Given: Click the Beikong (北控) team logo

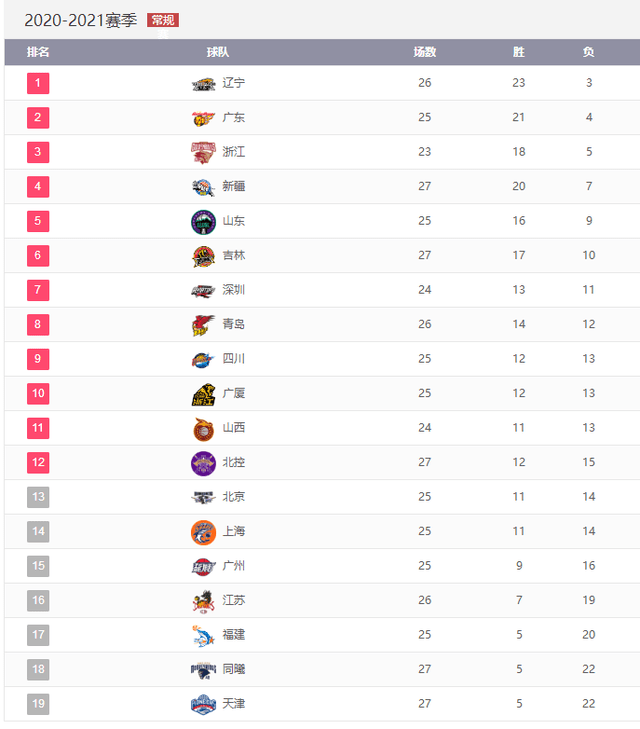Looking at the screenshot, I should 203,463.
